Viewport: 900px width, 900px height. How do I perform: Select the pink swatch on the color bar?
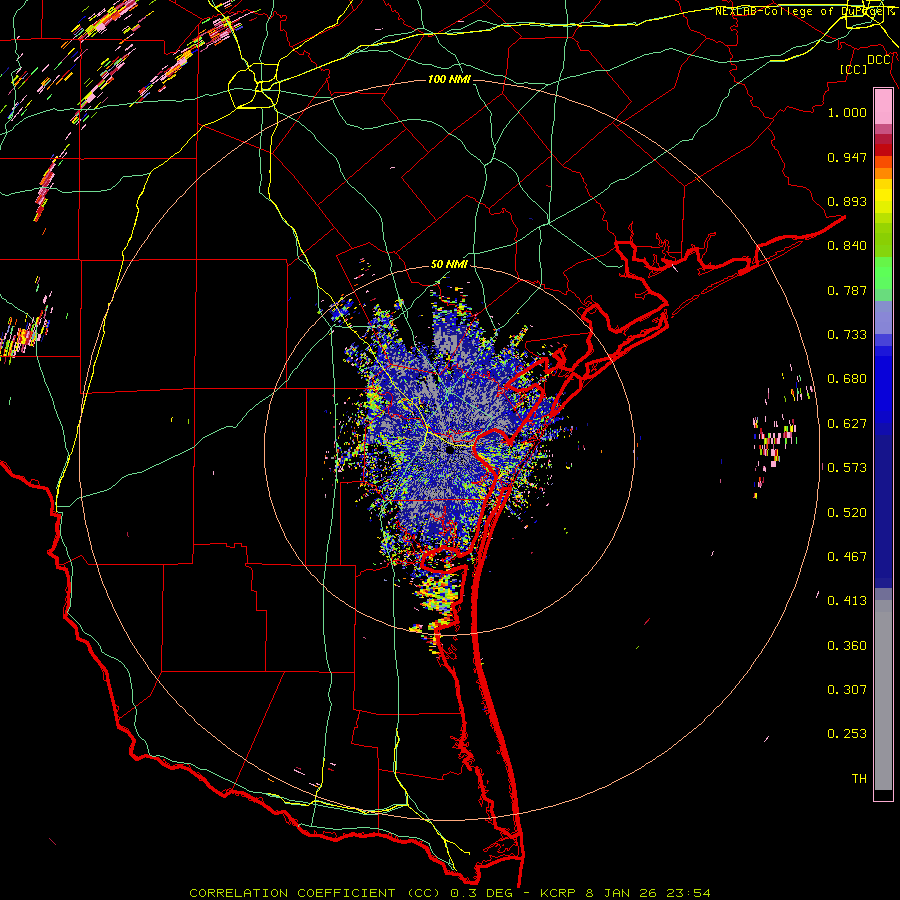click(883, 106)
